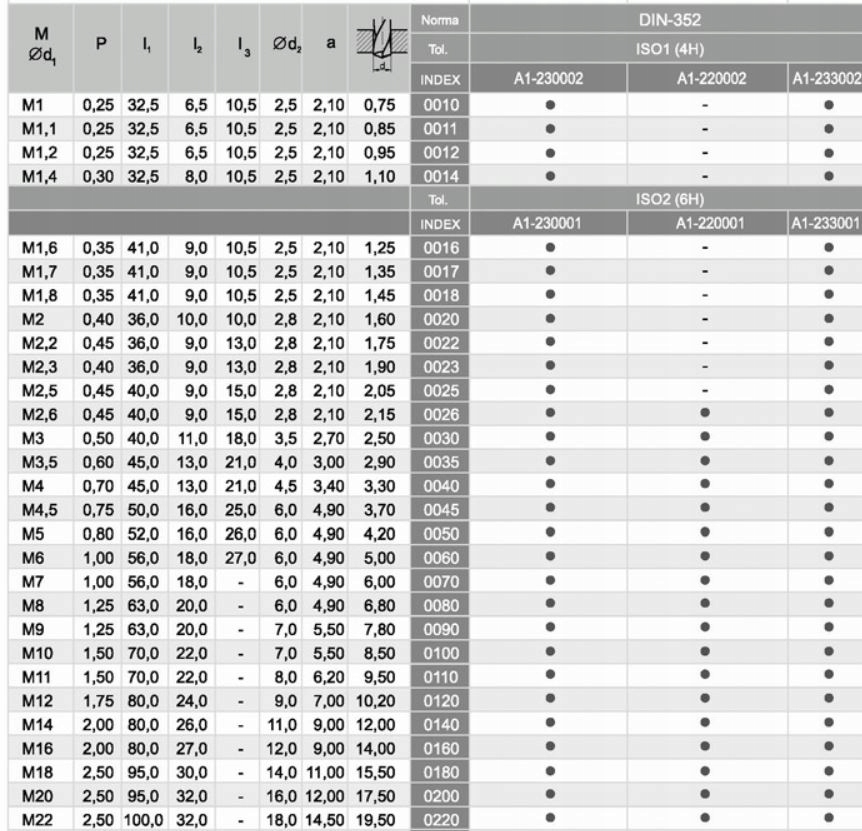Click drill diameter value 10,20 in M12 row
The width and height of the screenshot is (862, 831).
375,701
